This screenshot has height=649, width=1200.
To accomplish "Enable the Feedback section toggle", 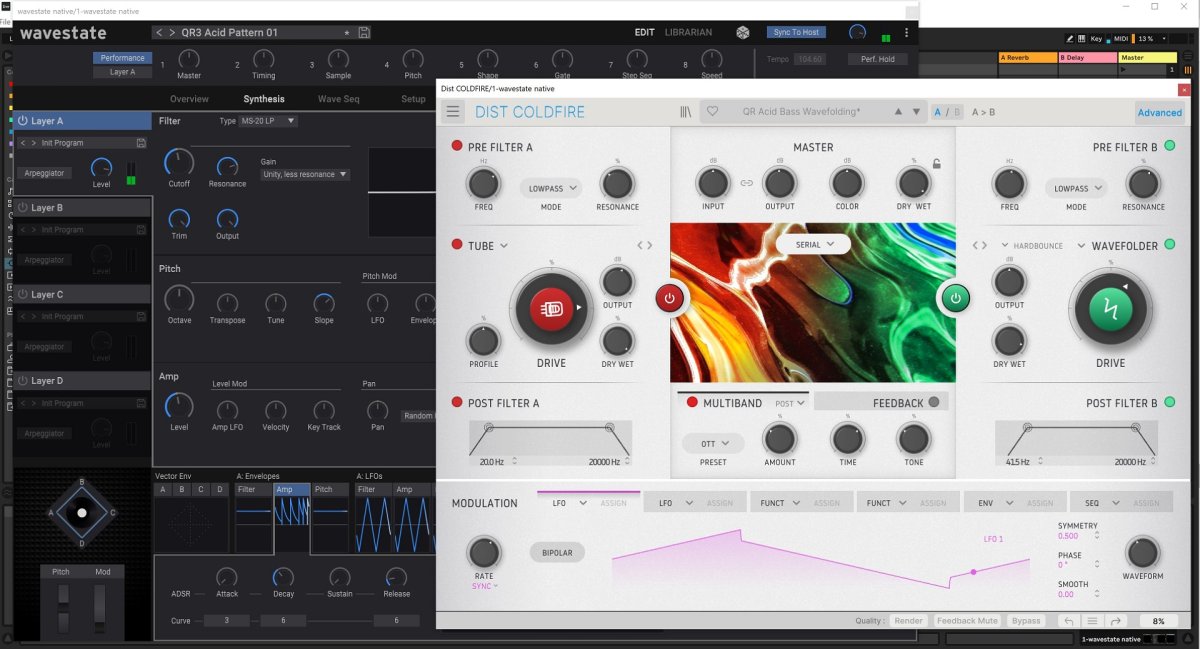I will pyautogui.click(x=934, y=403).
